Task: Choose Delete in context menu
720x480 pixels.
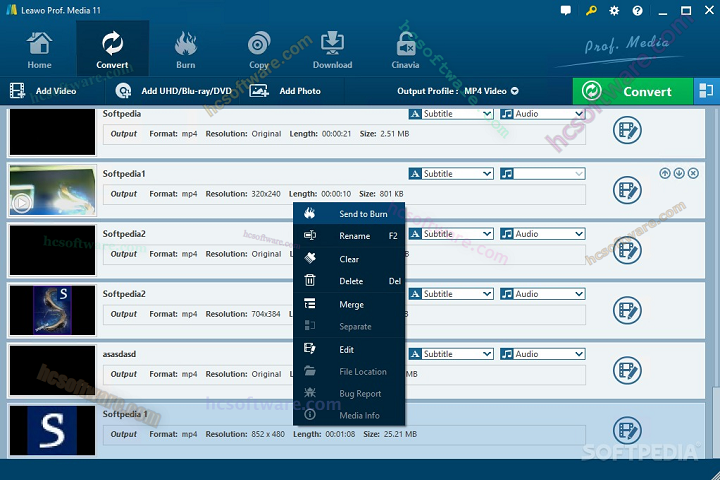Action: tap(349, 281)
